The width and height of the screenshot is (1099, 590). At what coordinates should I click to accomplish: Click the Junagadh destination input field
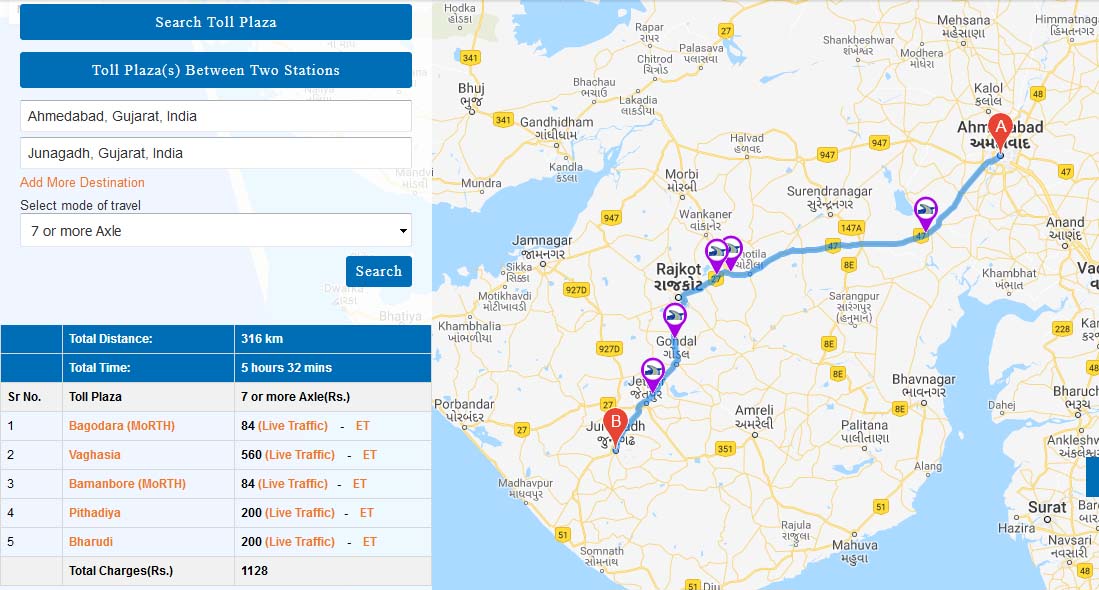216,154
